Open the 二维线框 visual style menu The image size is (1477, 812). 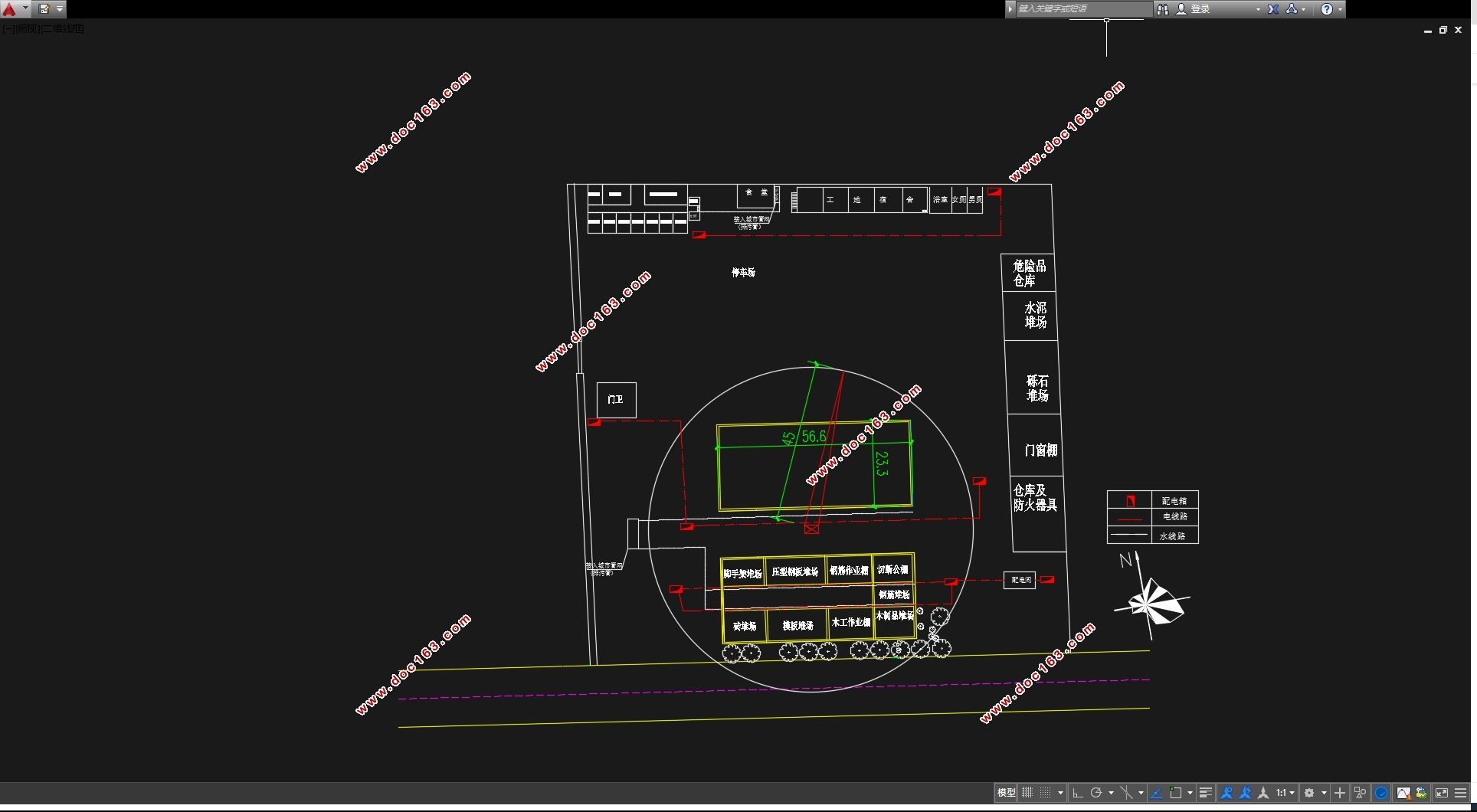tap(61, 28)
